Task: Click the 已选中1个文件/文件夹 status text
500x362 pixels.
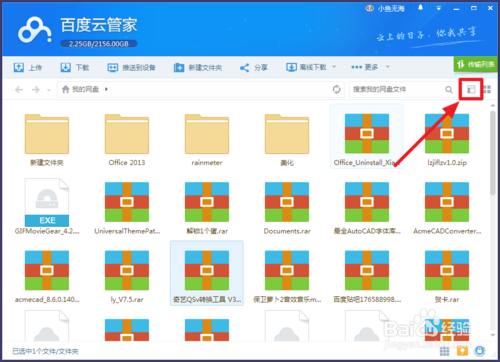Action: pyautogui.click(x=45, y=351)
